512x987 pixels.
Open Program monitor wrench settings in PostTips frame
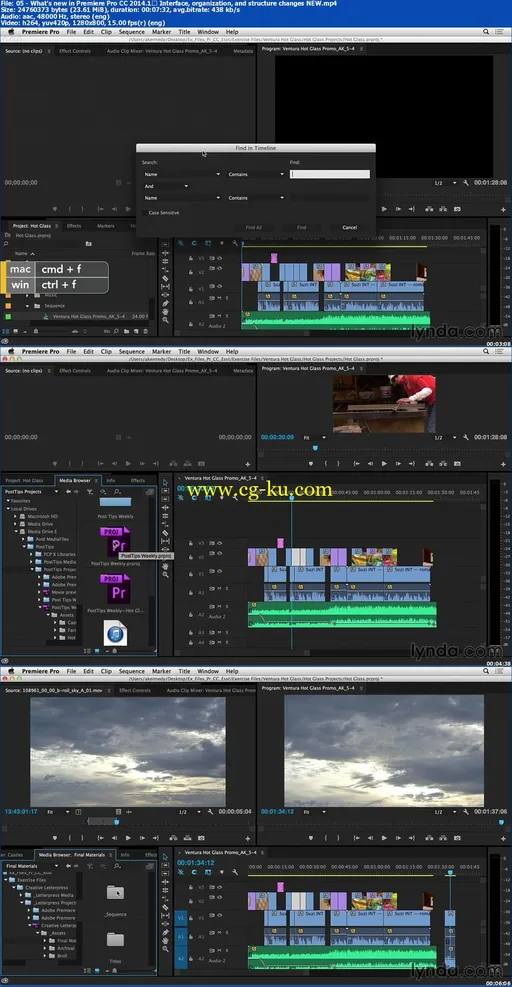(465, 437)
